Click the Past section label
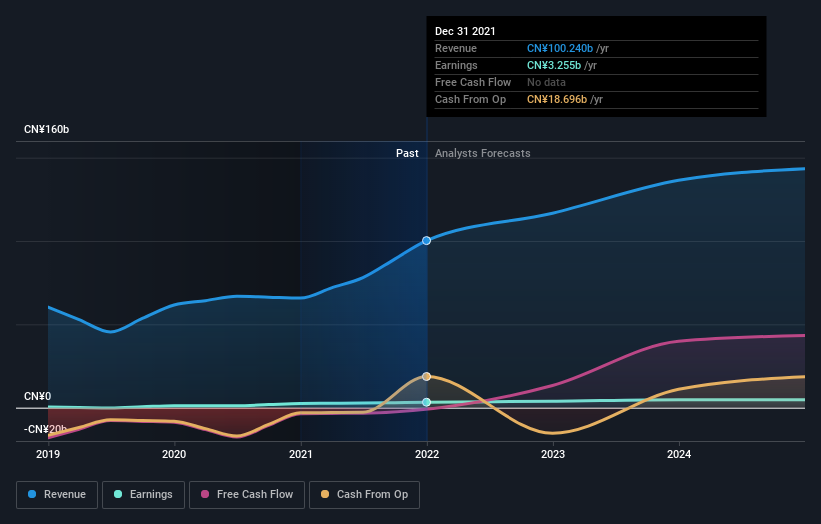Viewport: 821px width, 524px height. click(x=407, y=153)
